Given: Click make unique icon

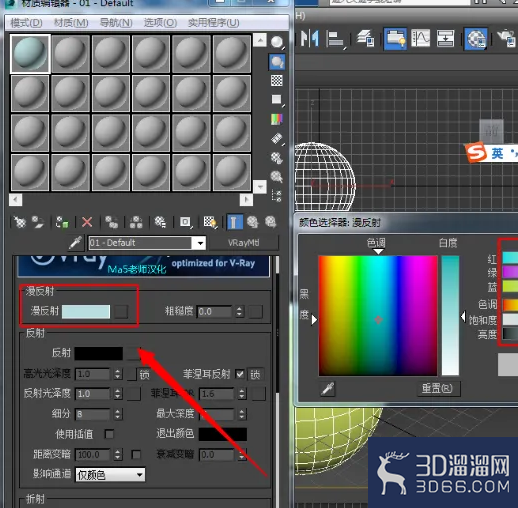Looking at the screenshot, I should point(136,222).
